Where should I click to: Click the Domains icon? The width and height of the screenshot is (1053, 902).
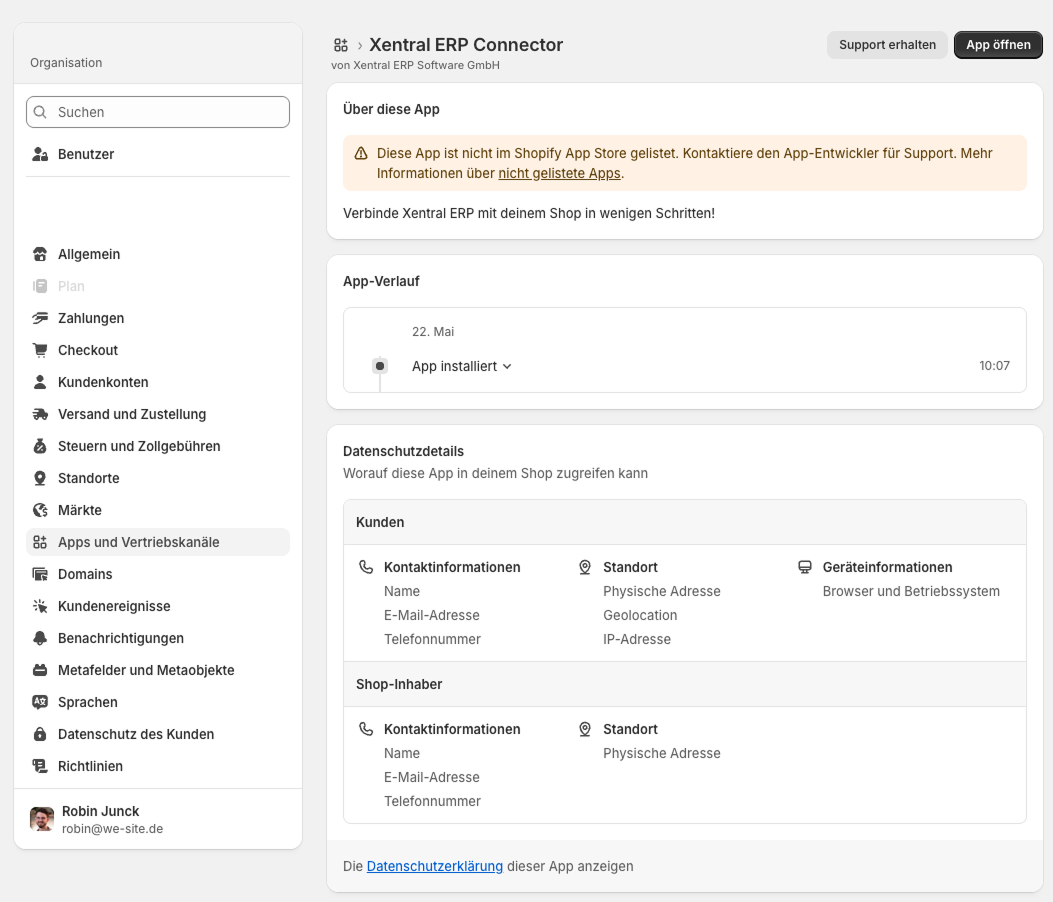point(40,574)
